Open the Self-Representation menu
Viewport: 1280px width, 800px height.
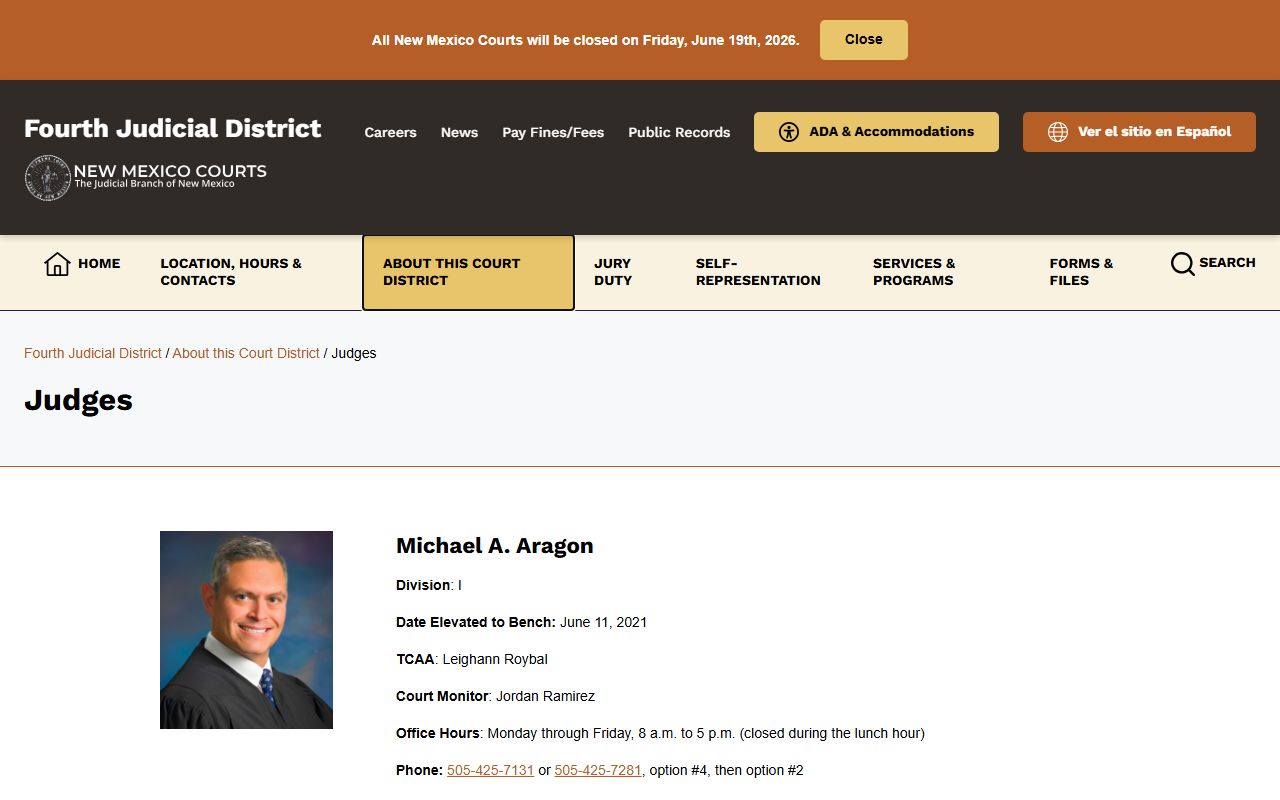(758, 272)
